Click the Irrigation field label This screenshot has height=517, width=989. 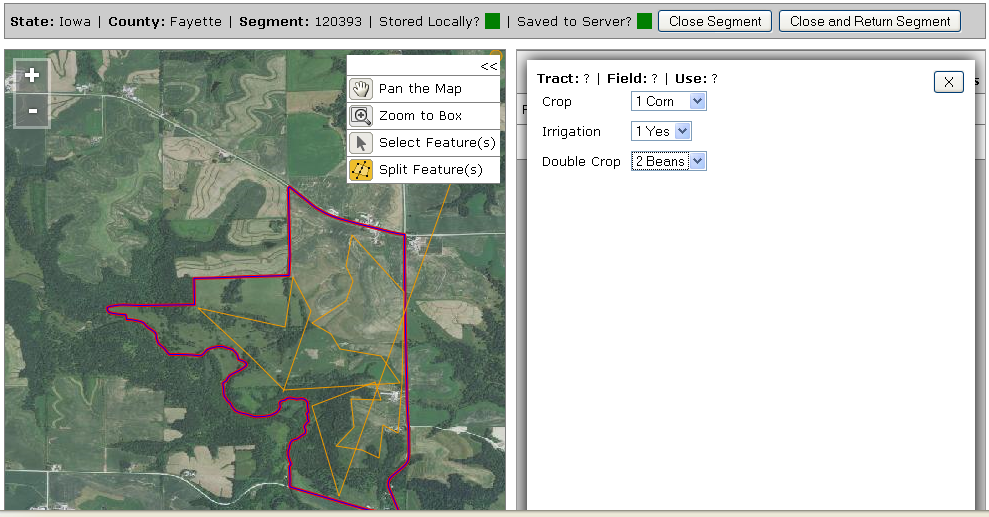pos(571,132)
